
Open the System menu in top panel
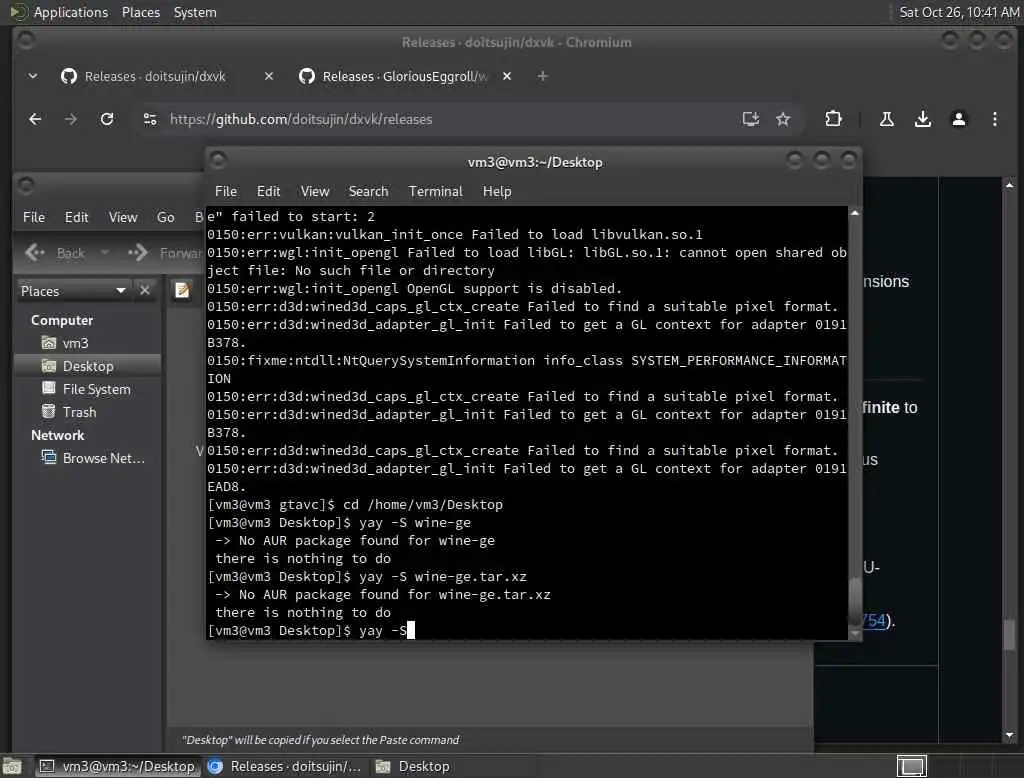195,12
